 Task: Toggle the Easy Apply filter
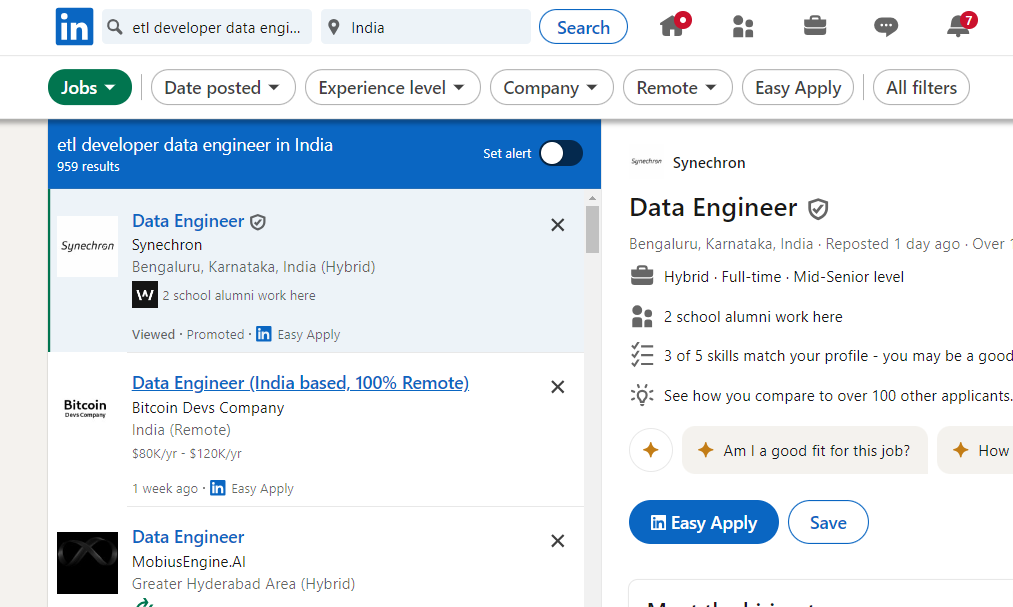[797, 88]
